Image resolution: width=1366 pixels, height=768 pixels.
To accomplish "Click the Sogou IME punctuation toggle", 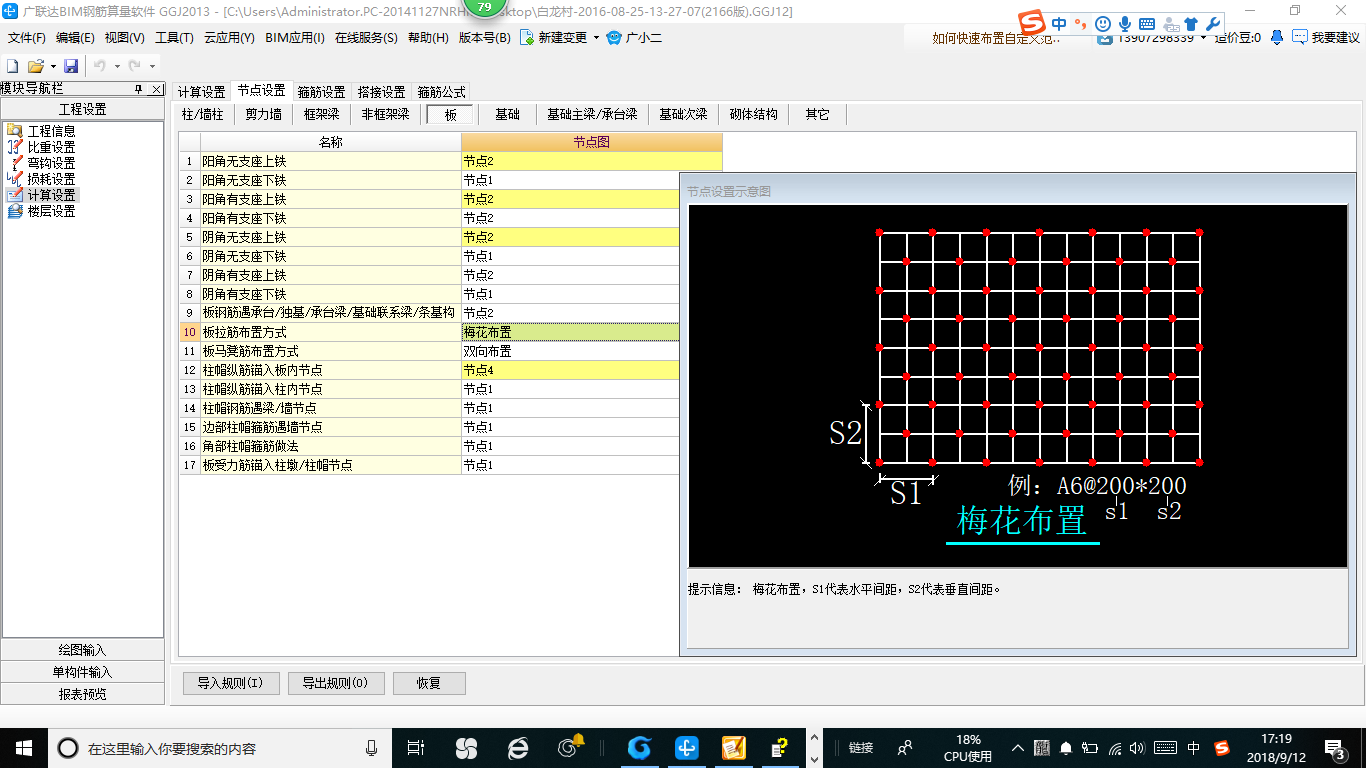I will 1081,23.
